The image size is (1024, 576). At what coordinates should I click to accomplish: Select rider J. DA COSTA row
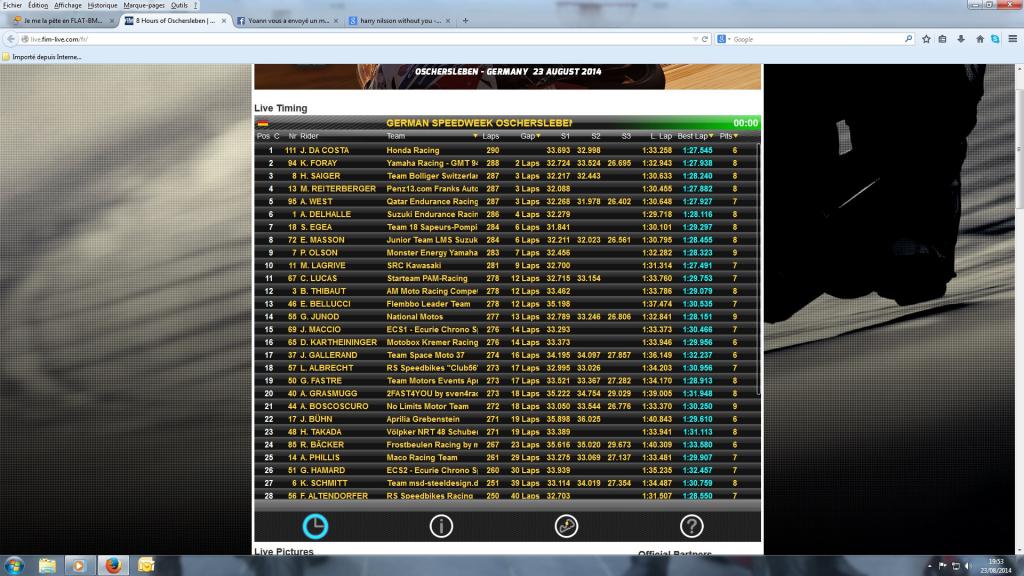pyautogui.click(x=507, y=150)
